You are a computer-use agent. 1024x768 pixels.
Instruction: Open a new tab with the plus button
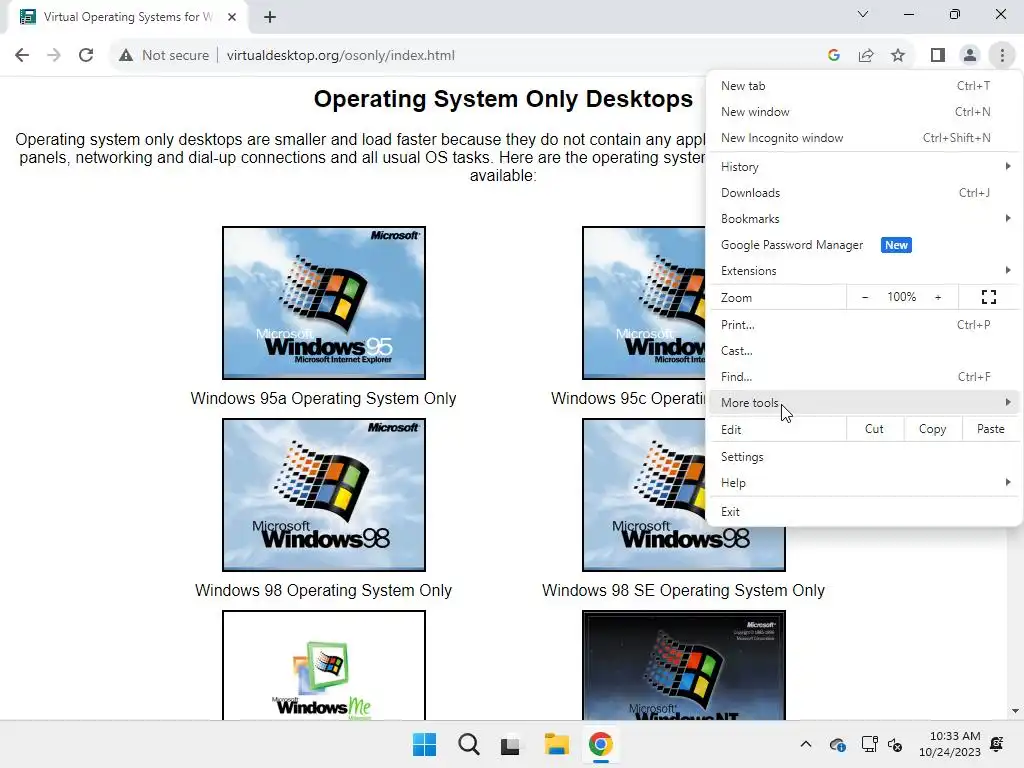270,17
